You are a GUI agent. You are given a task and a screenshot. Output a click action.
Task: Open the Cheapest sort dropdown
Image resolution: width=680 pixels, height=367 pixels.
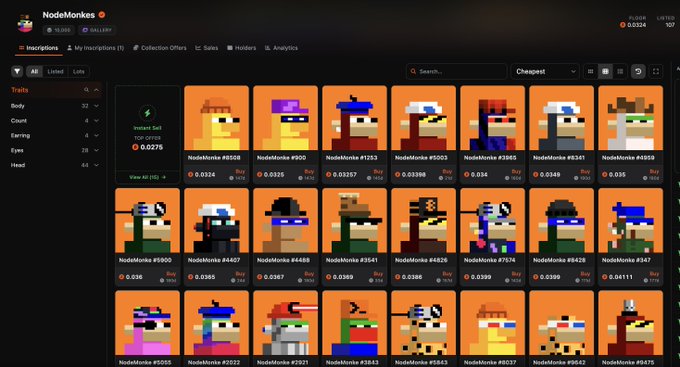tap(545, 71)
